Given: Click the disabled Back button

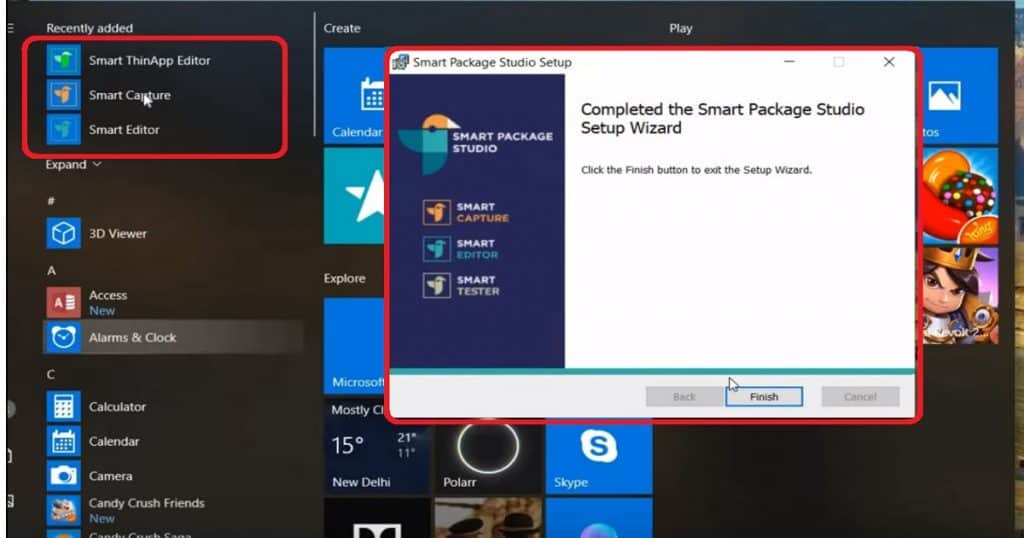Looking at the screenshot, I should click(684, 396).
